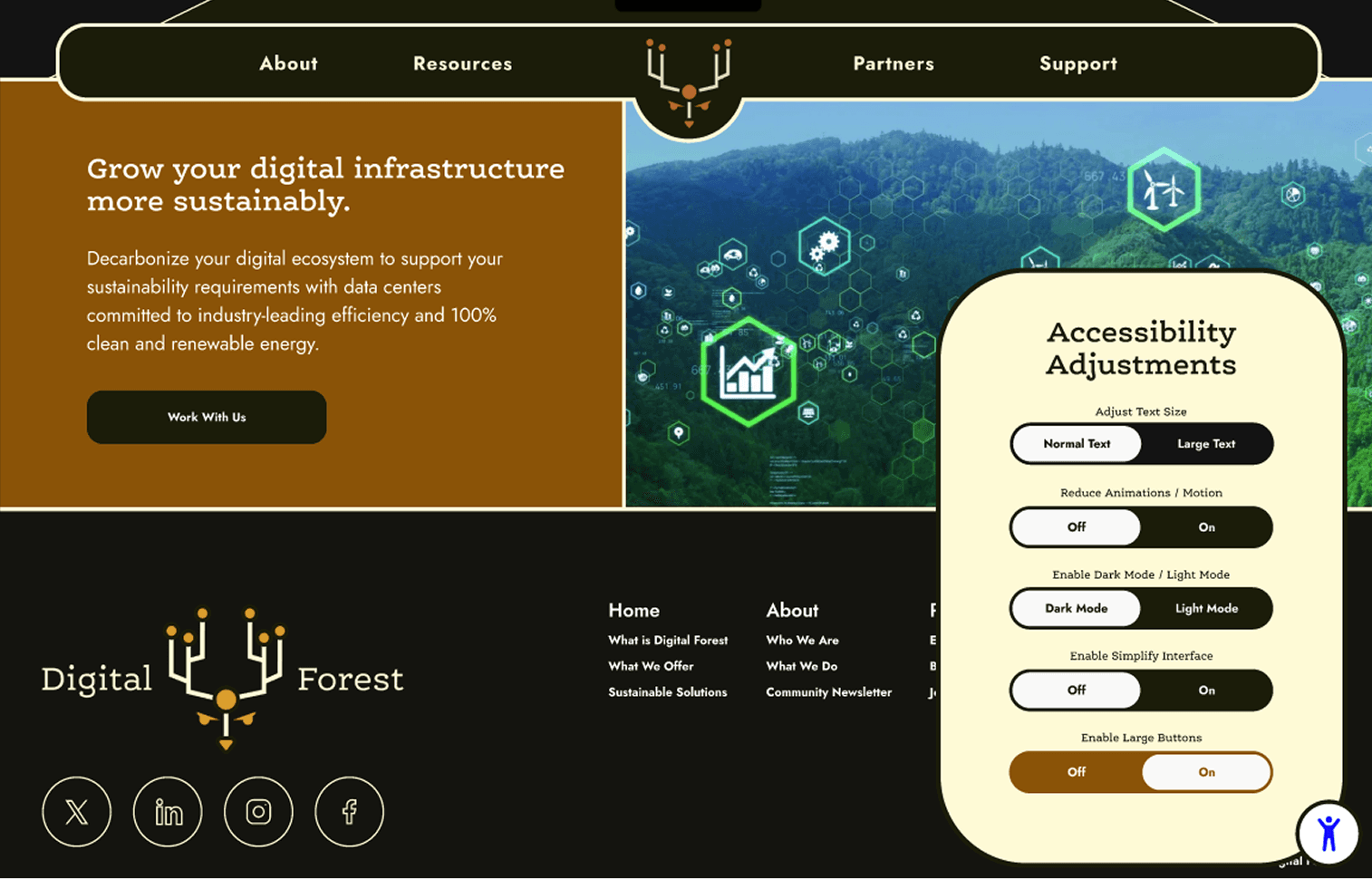The image size is (1372, 879).
Task: Click the Enable Simplify Interface label
Action: 1141,656
